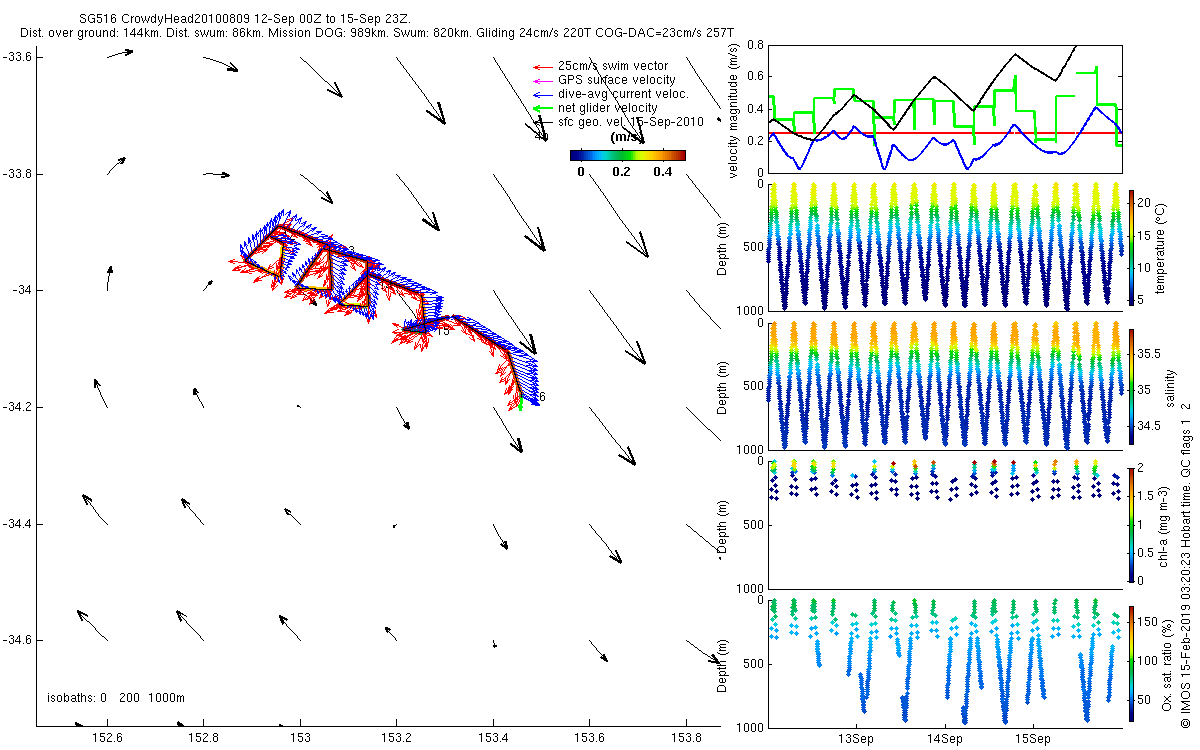This screenshot has height=750, width=1200.
Task: Click the salinity colorbar
Action: (x=1132, y=385)
